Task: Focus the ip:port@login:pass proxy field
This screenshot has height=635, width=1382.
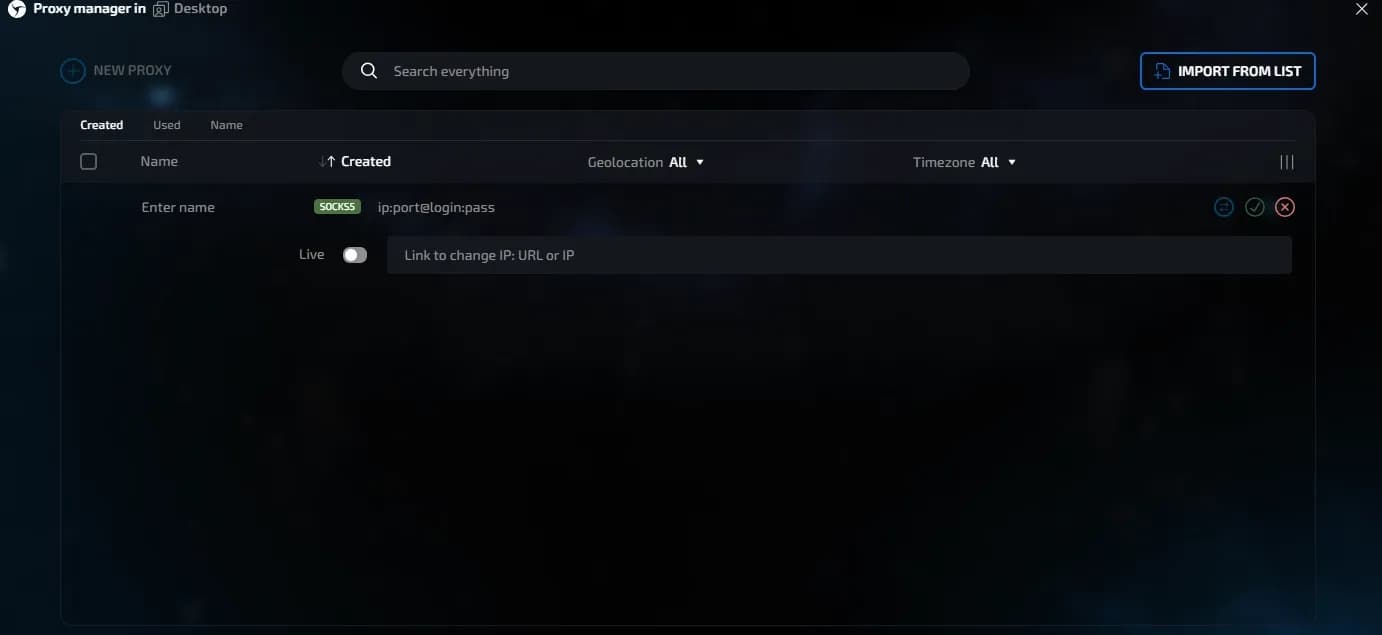Action: (436, 207)
